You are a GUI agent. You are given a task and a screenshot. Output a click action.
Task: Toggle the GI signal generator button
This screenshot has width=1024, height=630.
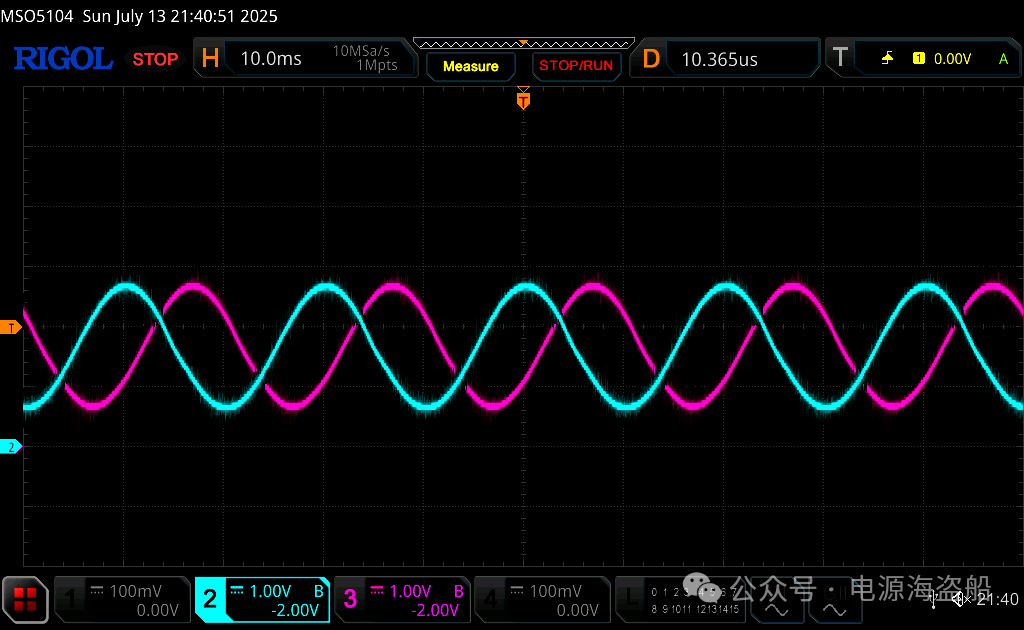point(776,602)
